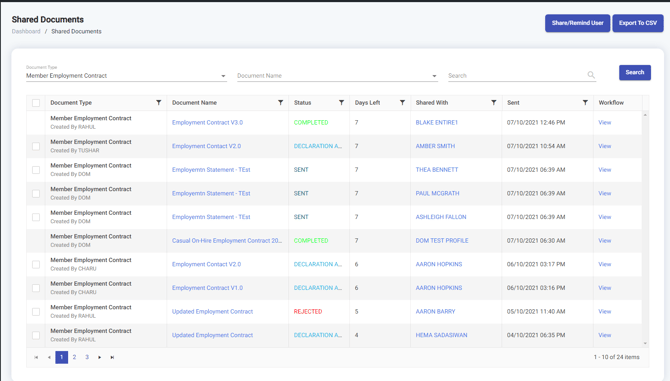Open the Document Name column filter
Screen dimensions: 670x381
pyautogui.click(x=280, y=103)
